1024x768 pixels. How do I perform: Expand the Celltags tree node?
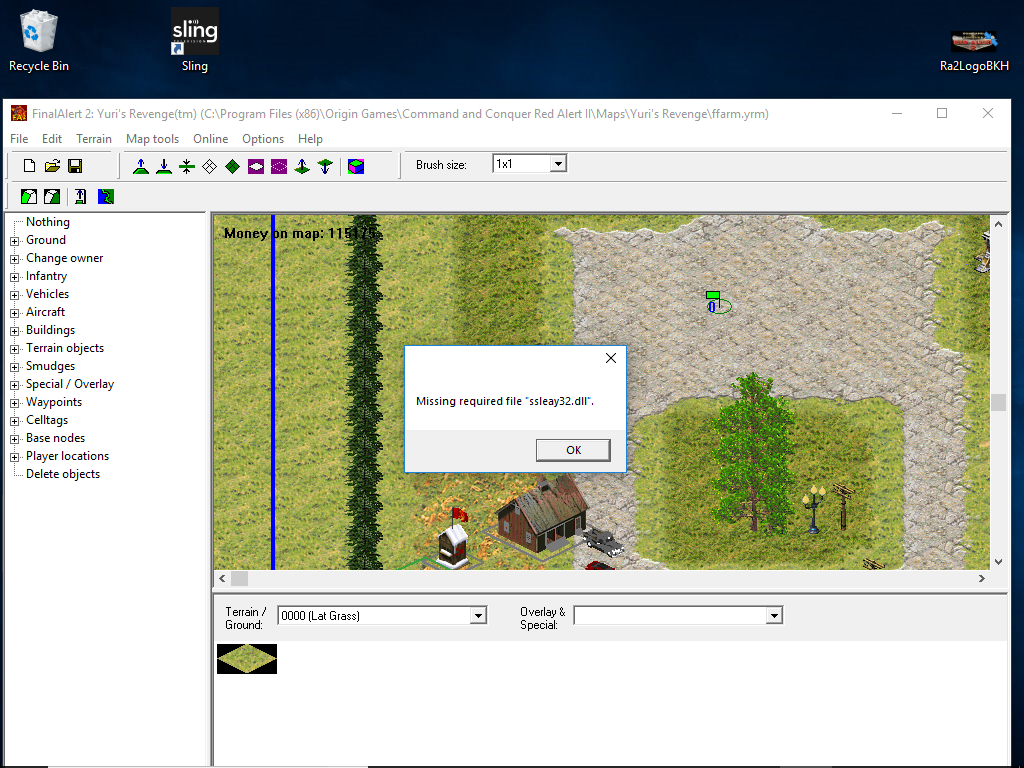coord(14,421)
